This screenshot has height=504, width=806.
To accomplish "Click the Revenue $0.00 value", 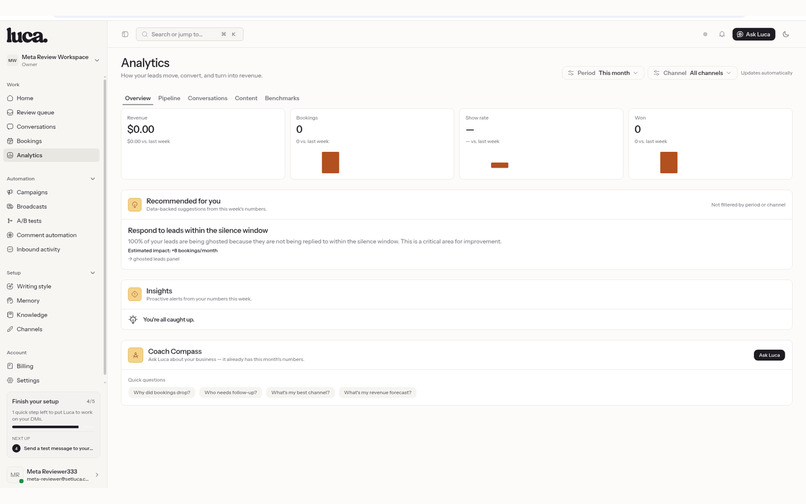I will tap(140, 130).
